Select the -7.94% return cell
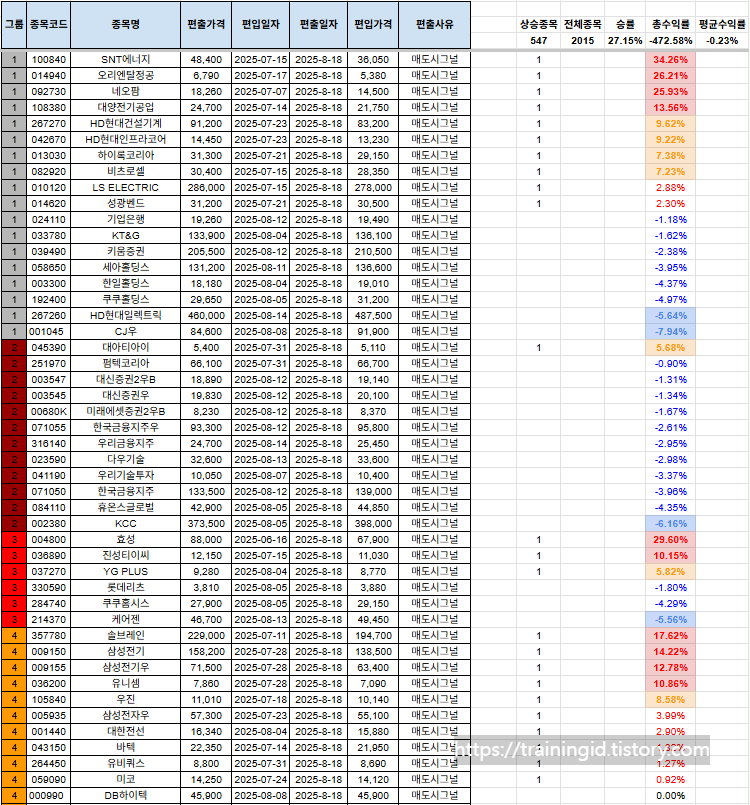 click(x=670, y=332)
